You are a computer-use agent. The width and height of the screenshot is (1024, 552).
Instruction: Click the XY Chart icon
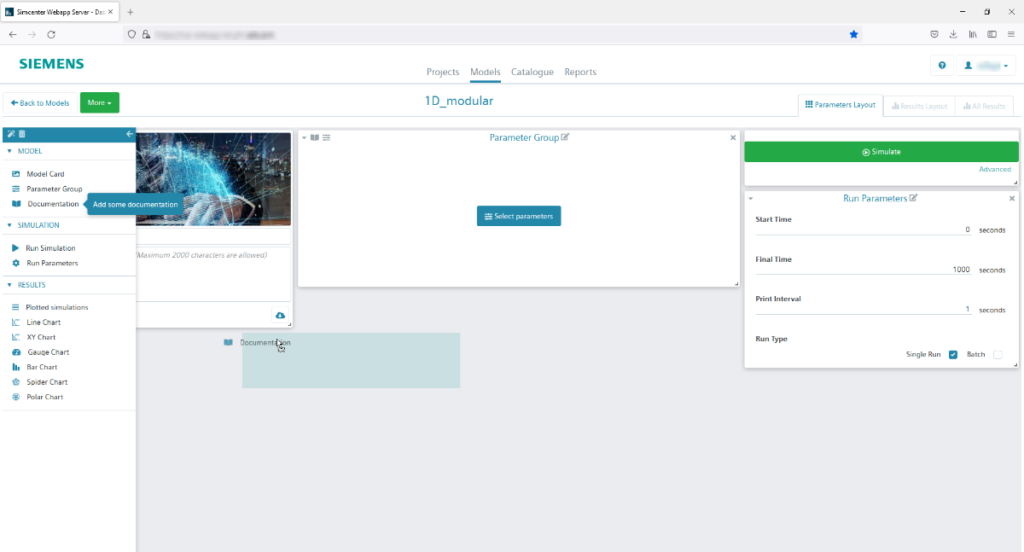[x=16, y=337]
